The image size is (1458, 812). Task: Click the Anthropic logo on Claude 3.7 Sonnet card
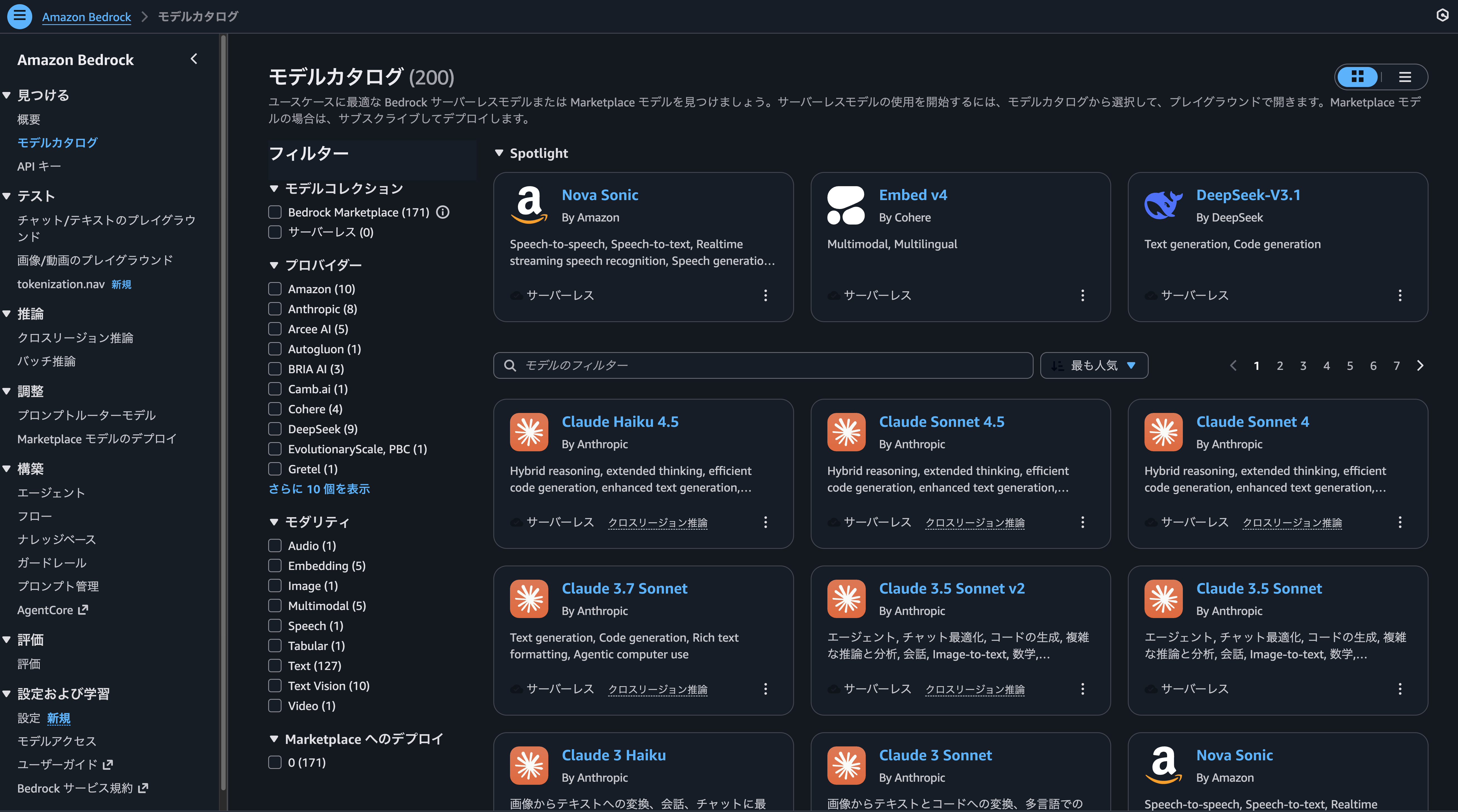click(529, 599)
